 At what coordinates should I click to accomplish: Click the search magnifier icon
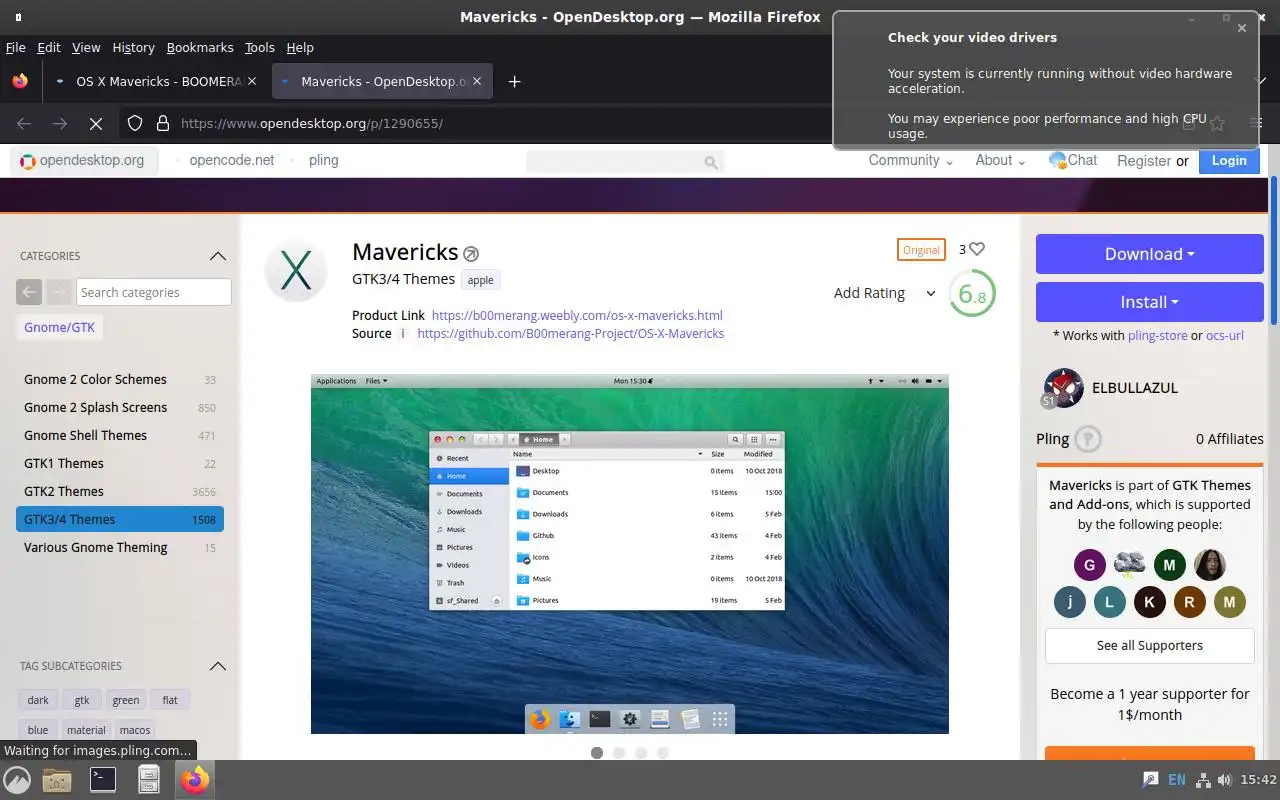(711, 162)
